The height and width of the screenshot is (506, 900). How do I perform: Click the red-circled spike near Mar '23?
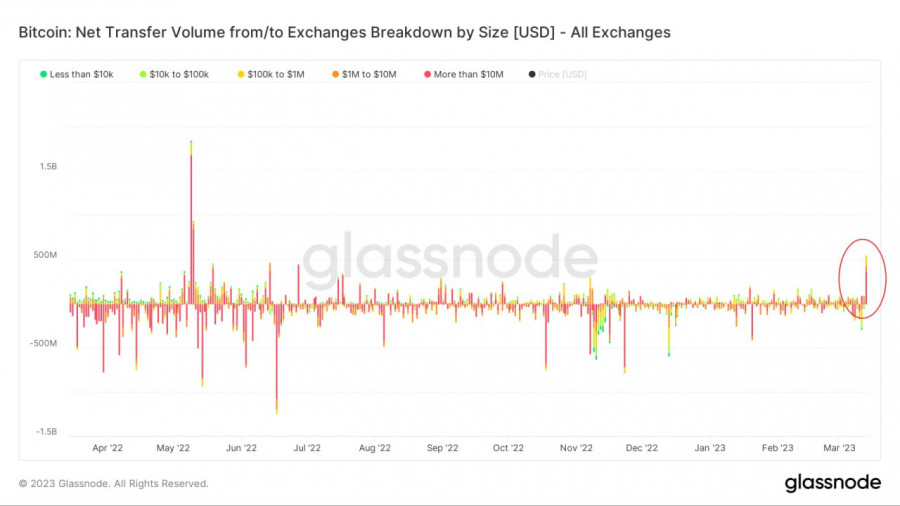(x=866, y=280)
